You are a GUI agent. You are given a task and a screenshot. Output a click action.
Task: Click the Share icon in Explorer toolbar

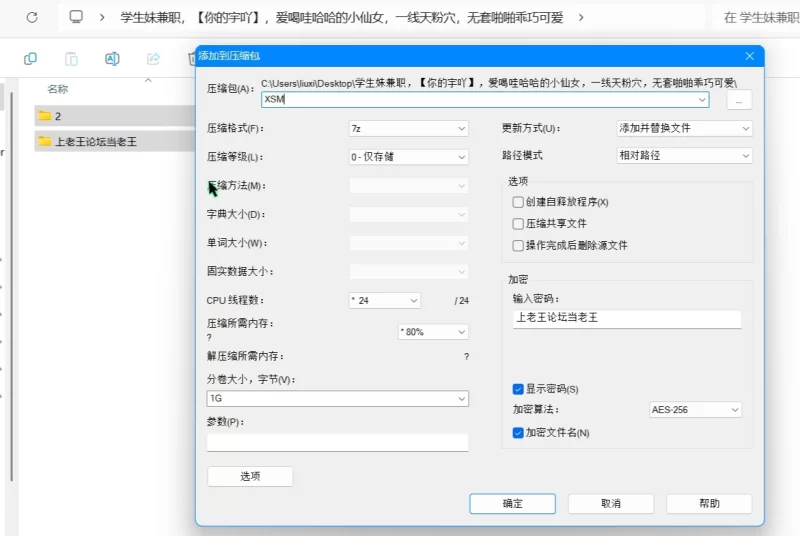(153, 59)
